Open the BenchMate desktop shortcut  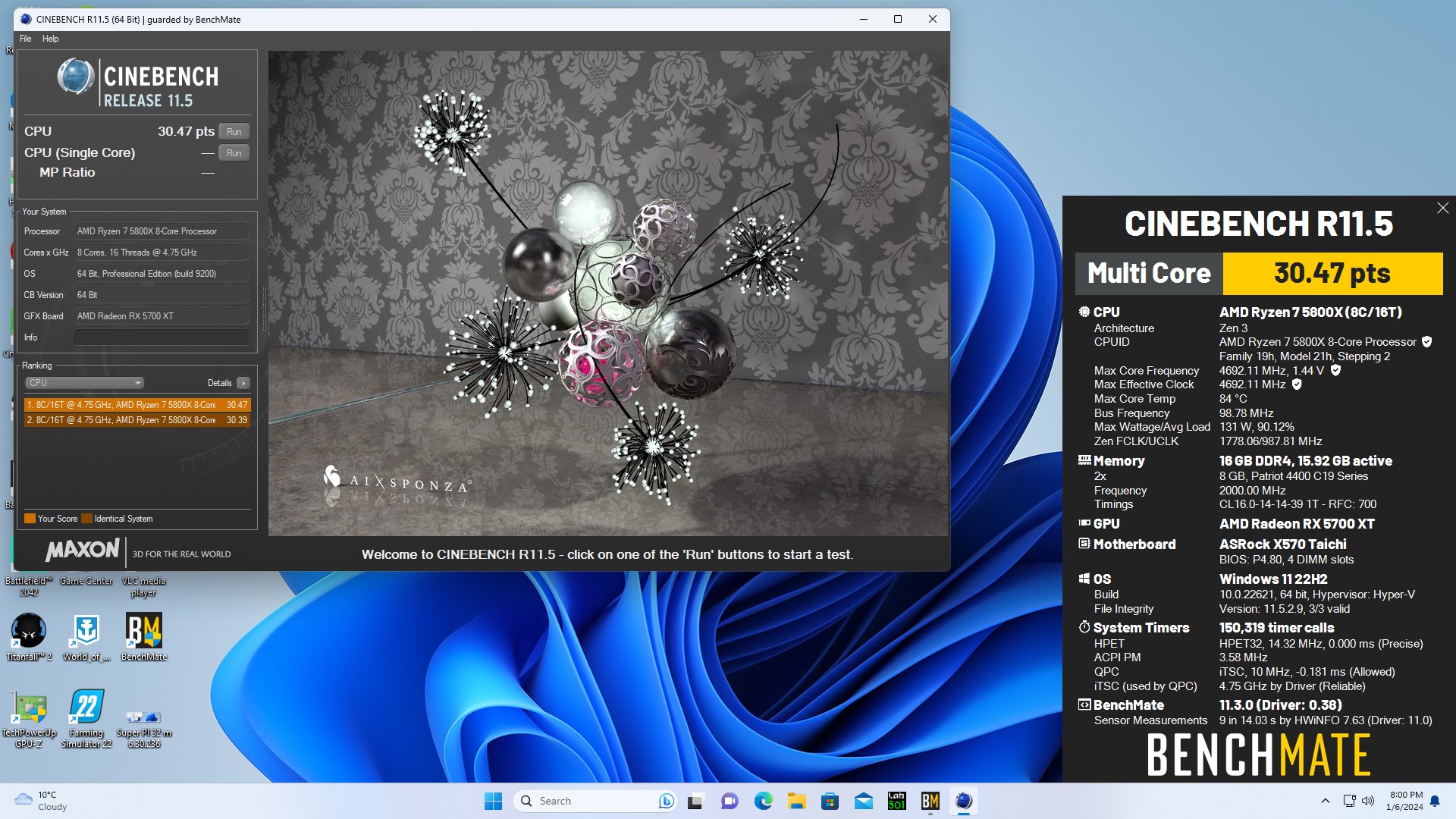click(x=144, y=637)
